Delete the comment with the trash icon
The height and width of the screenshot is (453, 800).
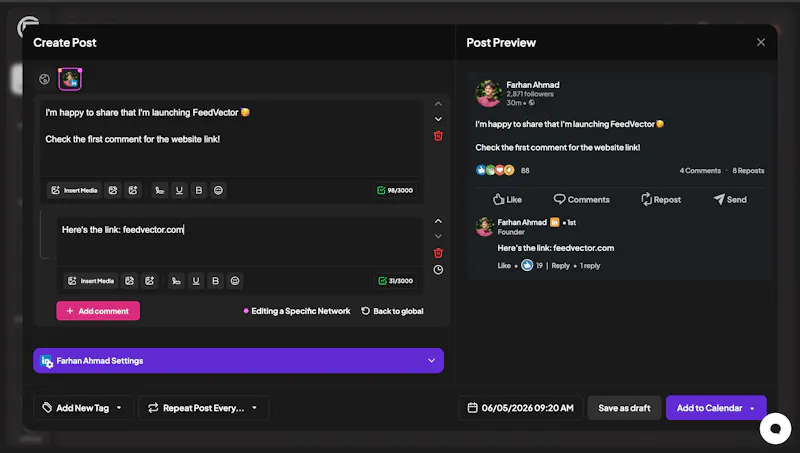[438, 253]
